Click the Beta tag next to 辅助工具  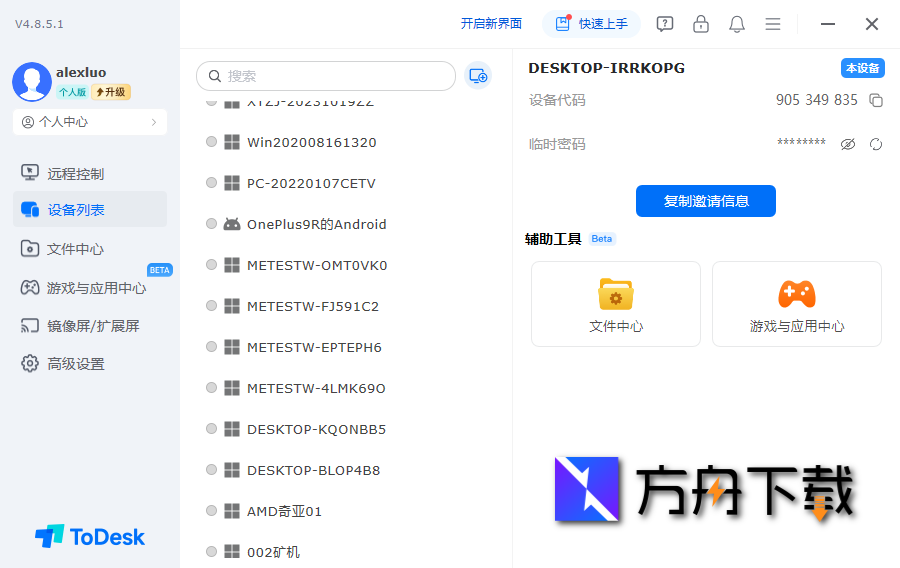602,239
